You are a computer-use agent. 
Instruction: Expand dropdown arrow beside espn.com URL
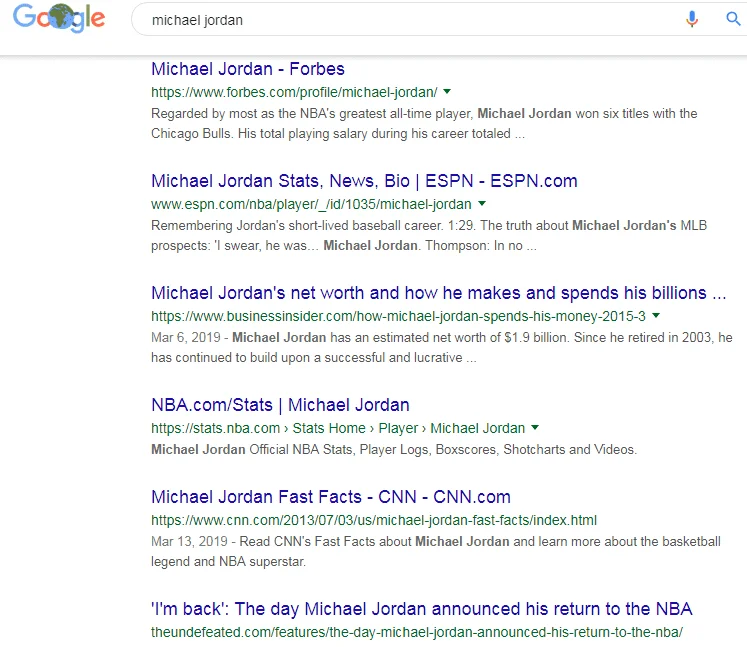[x=482, y=203]
